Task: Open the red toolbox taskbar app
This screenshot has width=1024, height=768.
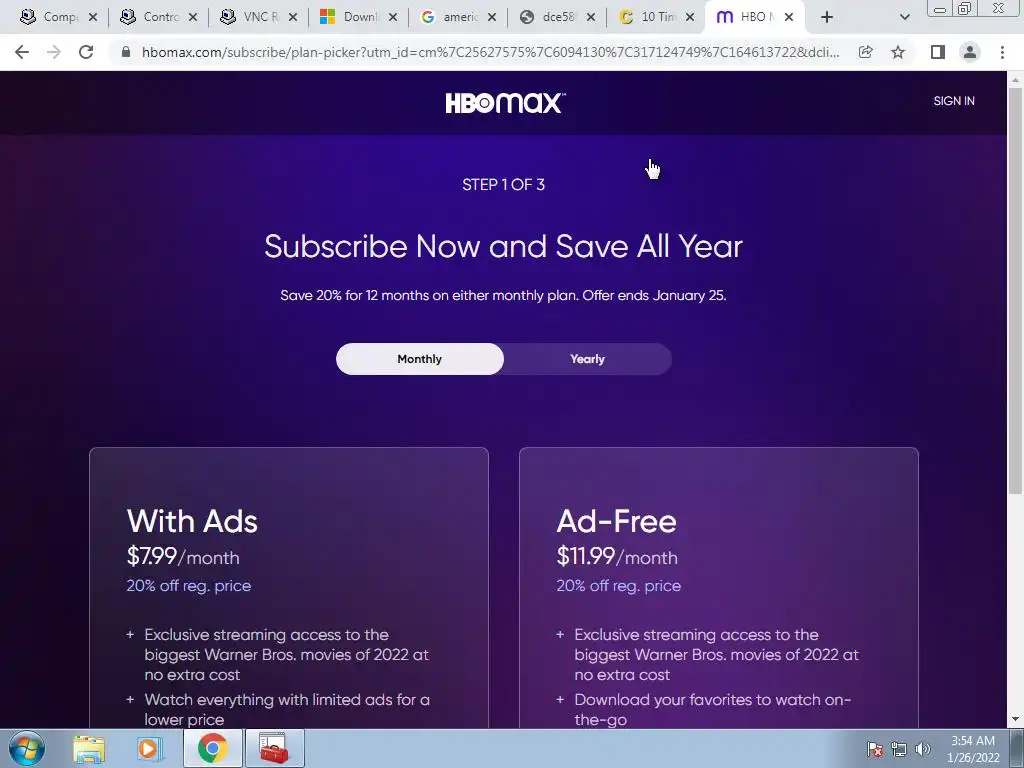Action: (274, 748)
